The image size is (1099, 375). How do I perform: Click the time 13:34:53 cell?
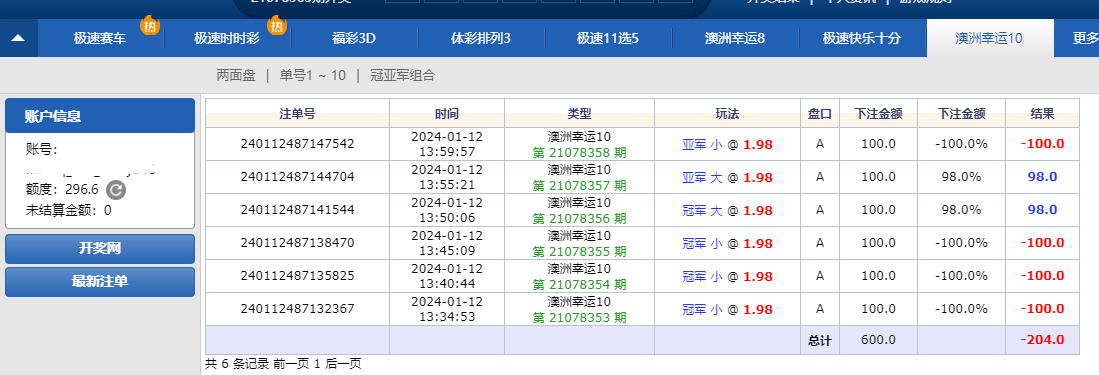click(x=447, y=308)
